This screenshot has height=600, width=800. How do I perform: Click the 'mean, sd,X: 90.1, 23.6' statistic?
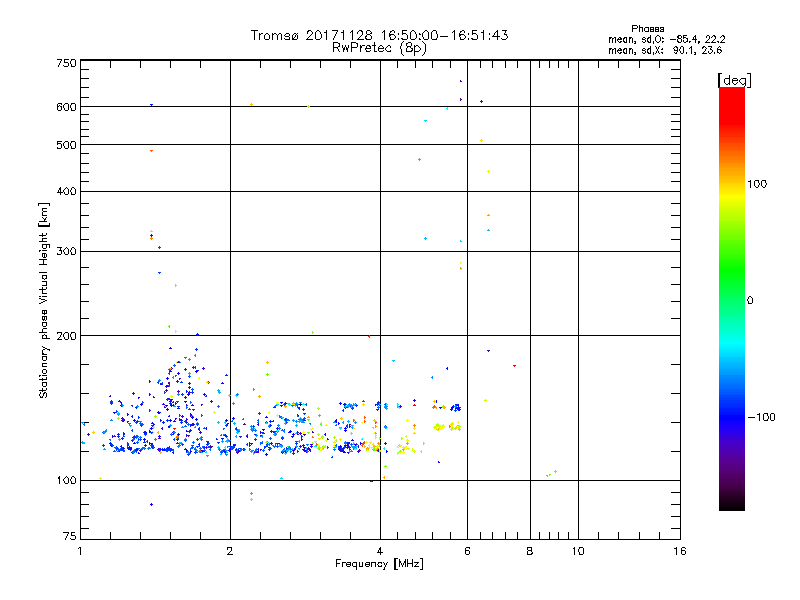[665, 50]
